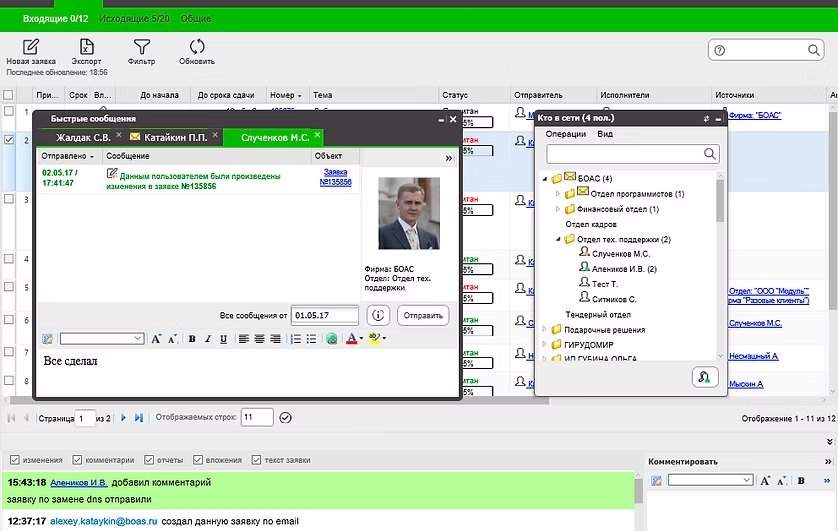This screenshot has width=838, height=531.
Task: Expand the ГИРУДОМИР folder
Action: [545, 345]
